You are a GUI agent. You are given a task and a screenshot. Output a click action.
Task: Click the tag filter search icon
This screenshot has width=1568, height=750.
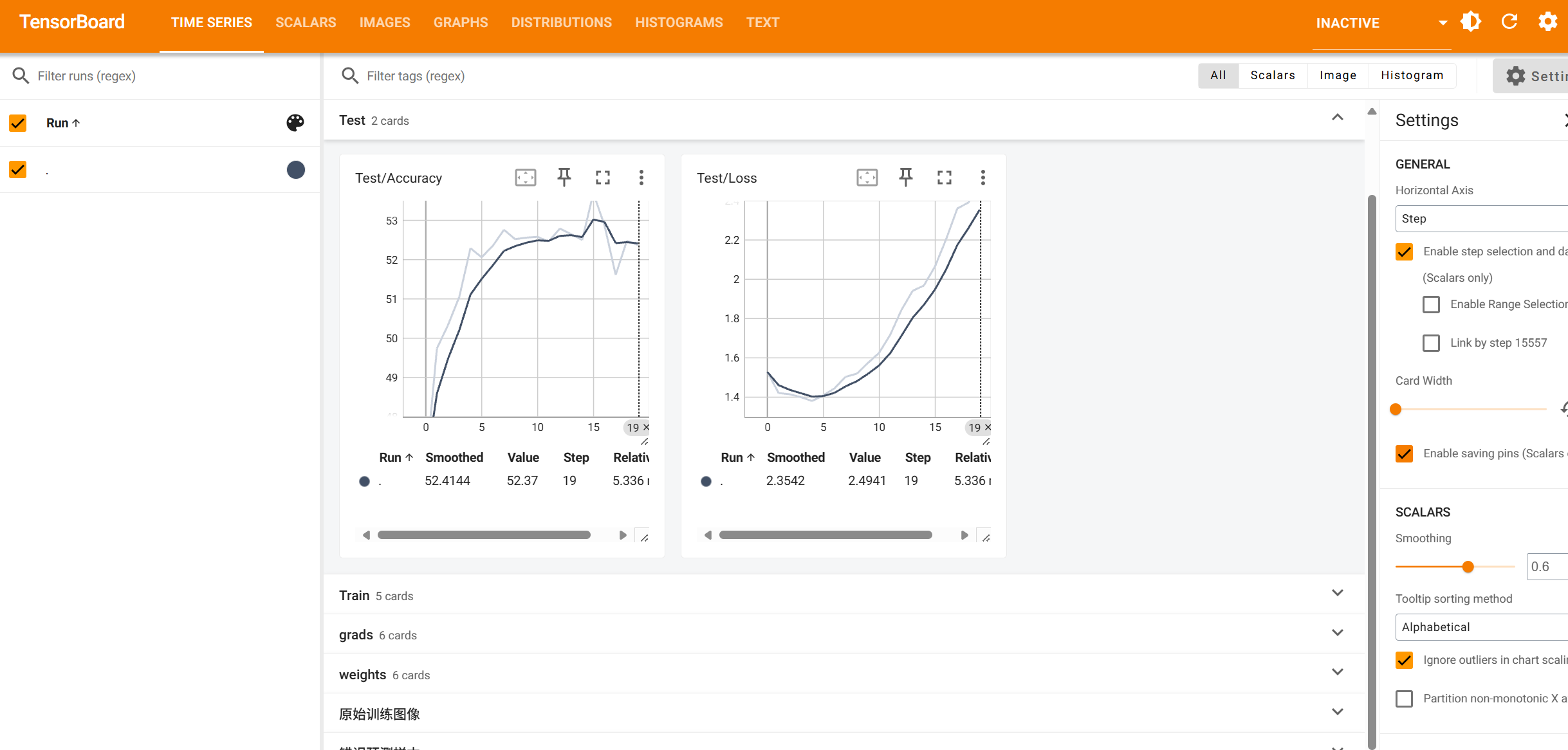[350, 76]
